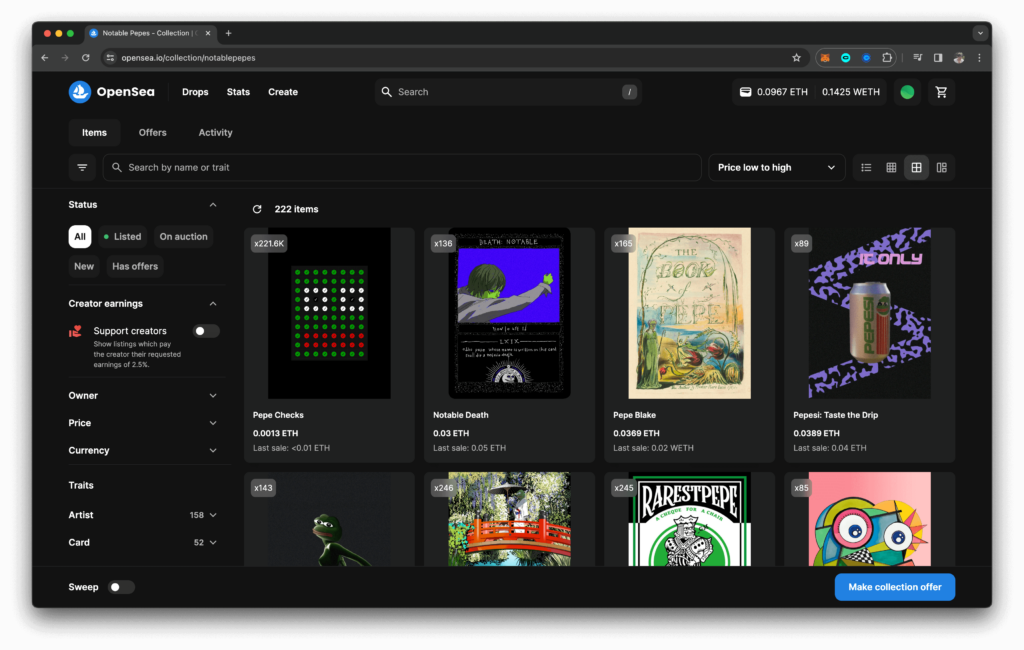Image resolution: width=1024 pixels, height=650 pixels.
Task: Bookmark this page with the star
Action: (x=796, y=57)
